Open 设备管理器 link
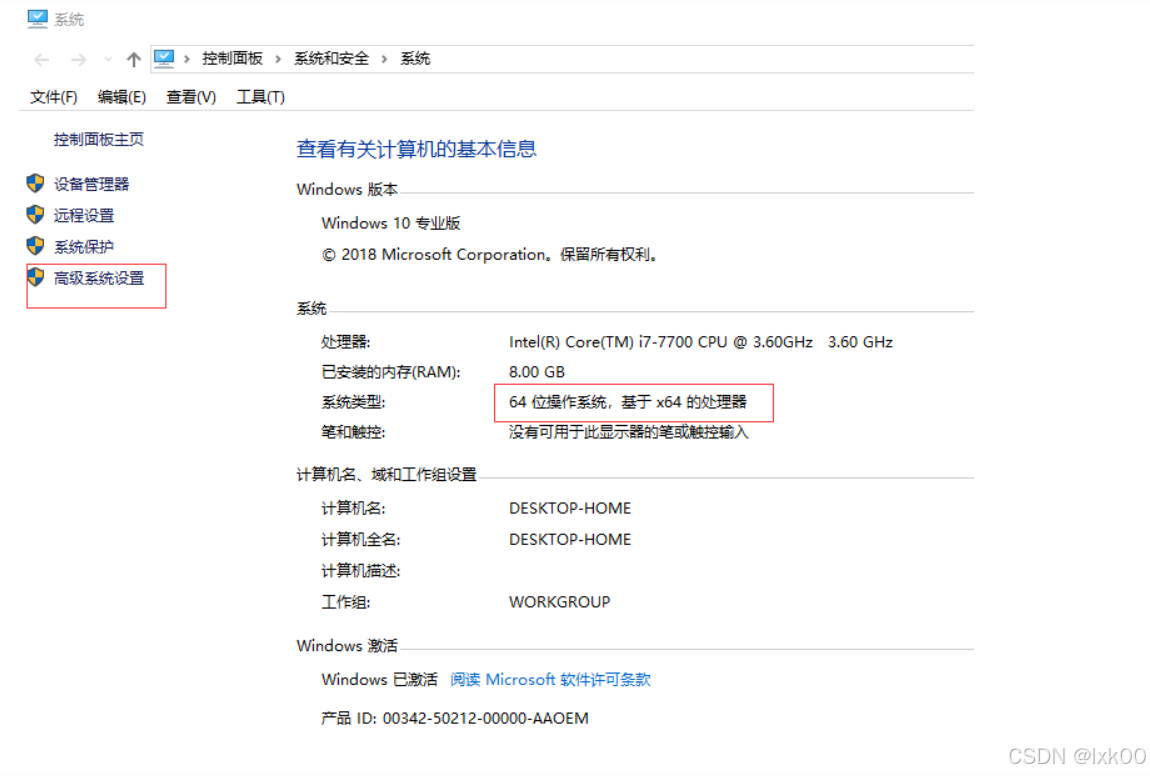 tap(92, 184)
